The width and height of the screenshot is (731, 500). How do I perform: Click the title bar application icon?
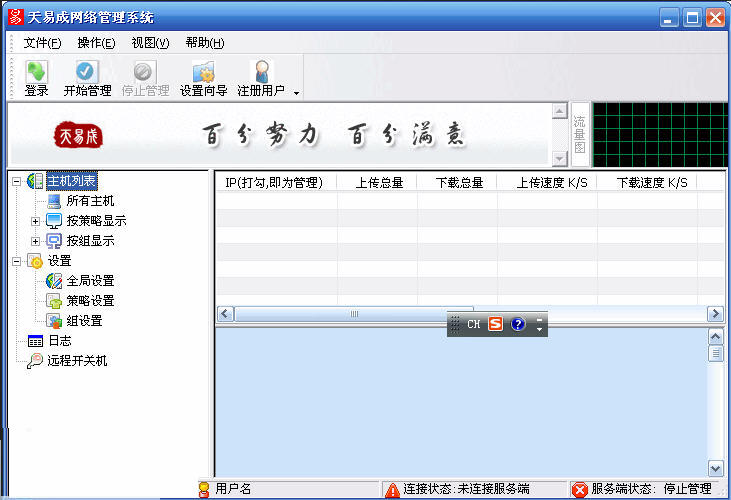pyautogui.click(x=15, y=17)
